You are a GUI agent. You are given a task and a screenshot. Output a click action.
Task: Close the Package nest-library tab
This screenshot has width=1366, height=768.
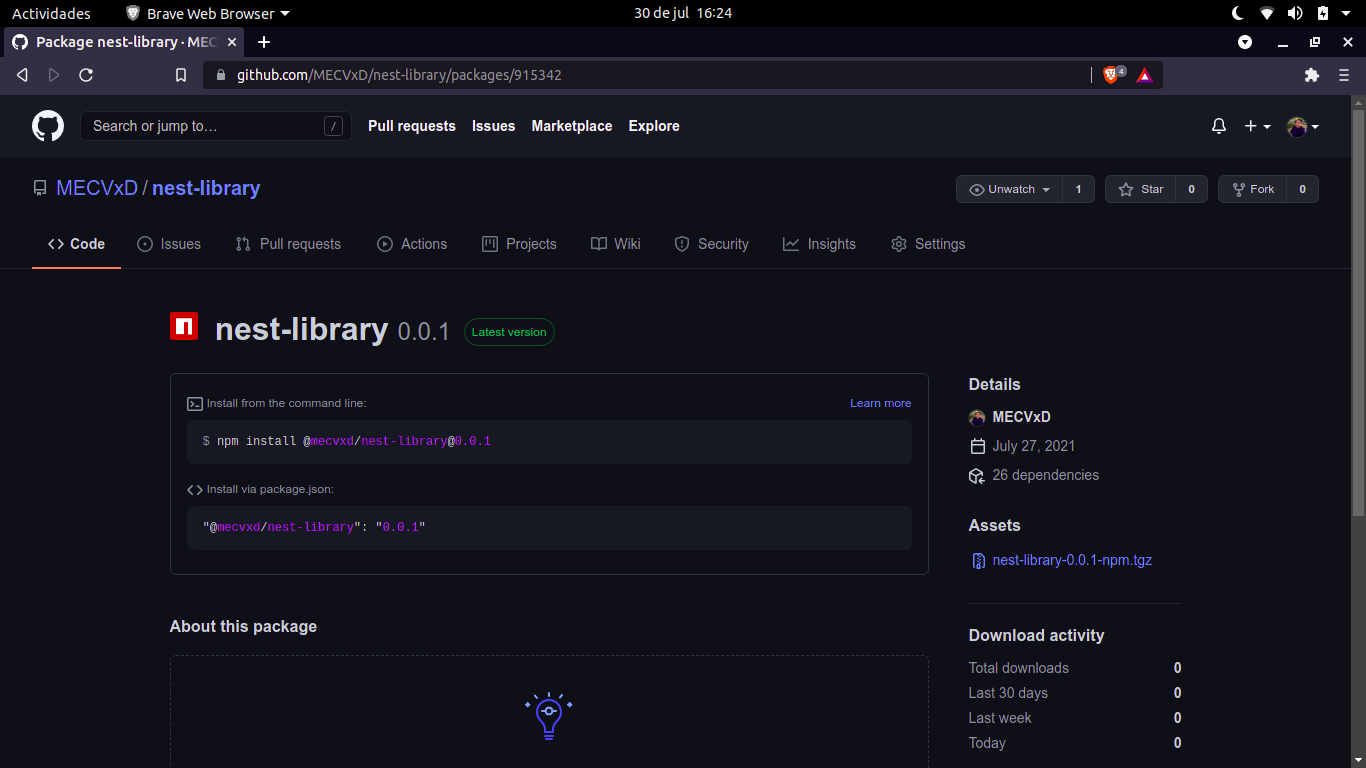[x=232, y=42]
